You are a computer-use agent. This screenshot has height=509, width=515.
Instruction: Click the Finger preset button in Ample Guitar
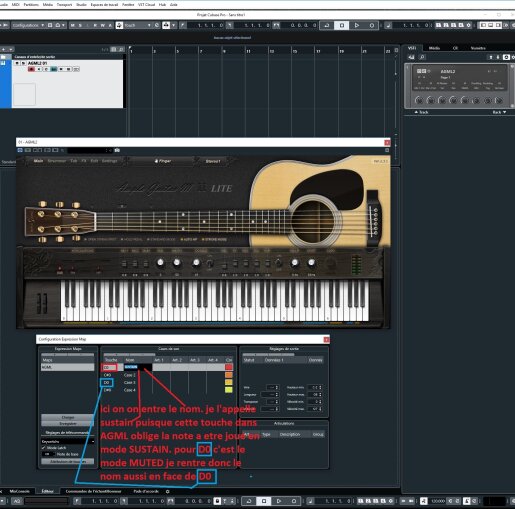163,161
